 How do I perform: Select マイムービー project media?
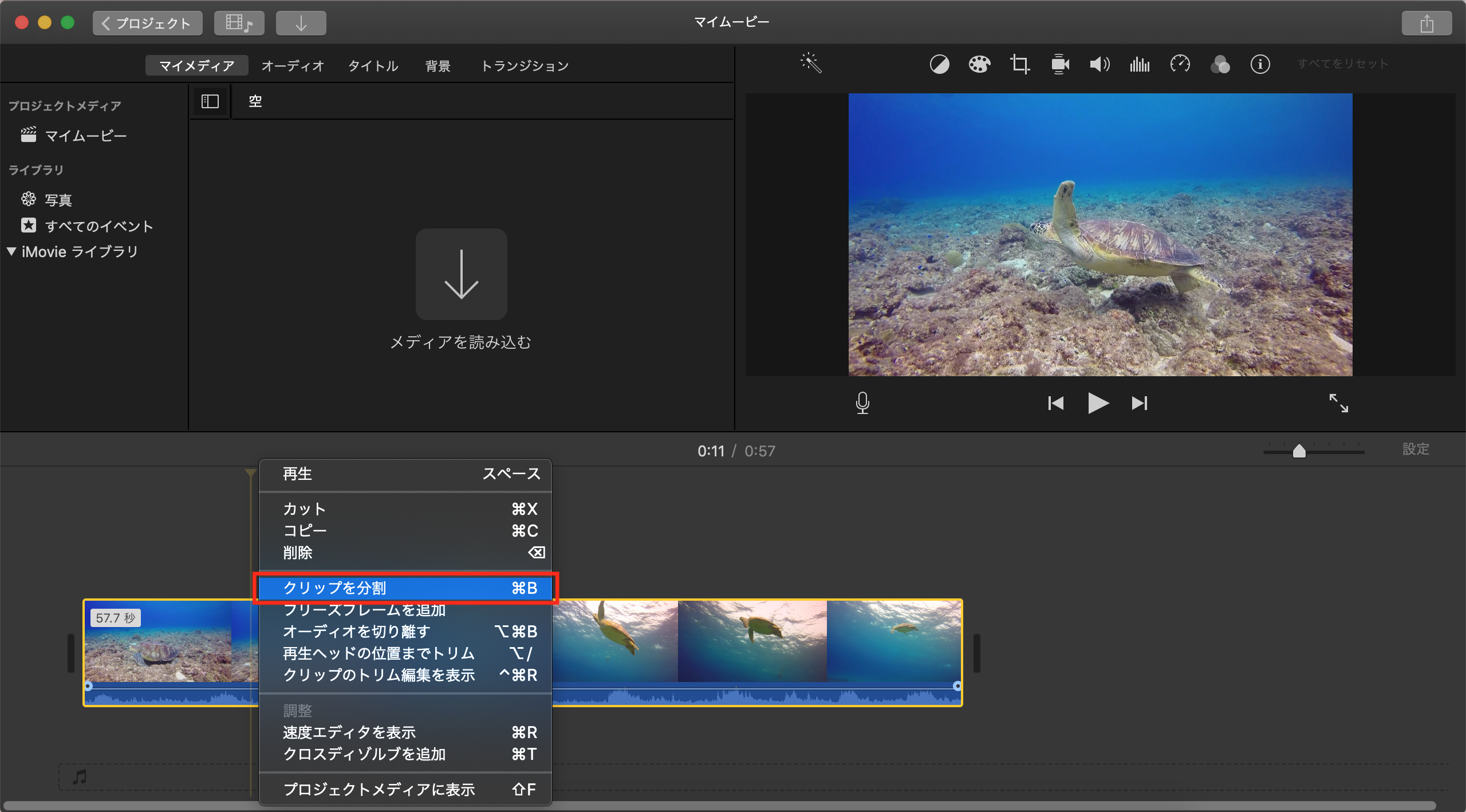pos(74,136)
